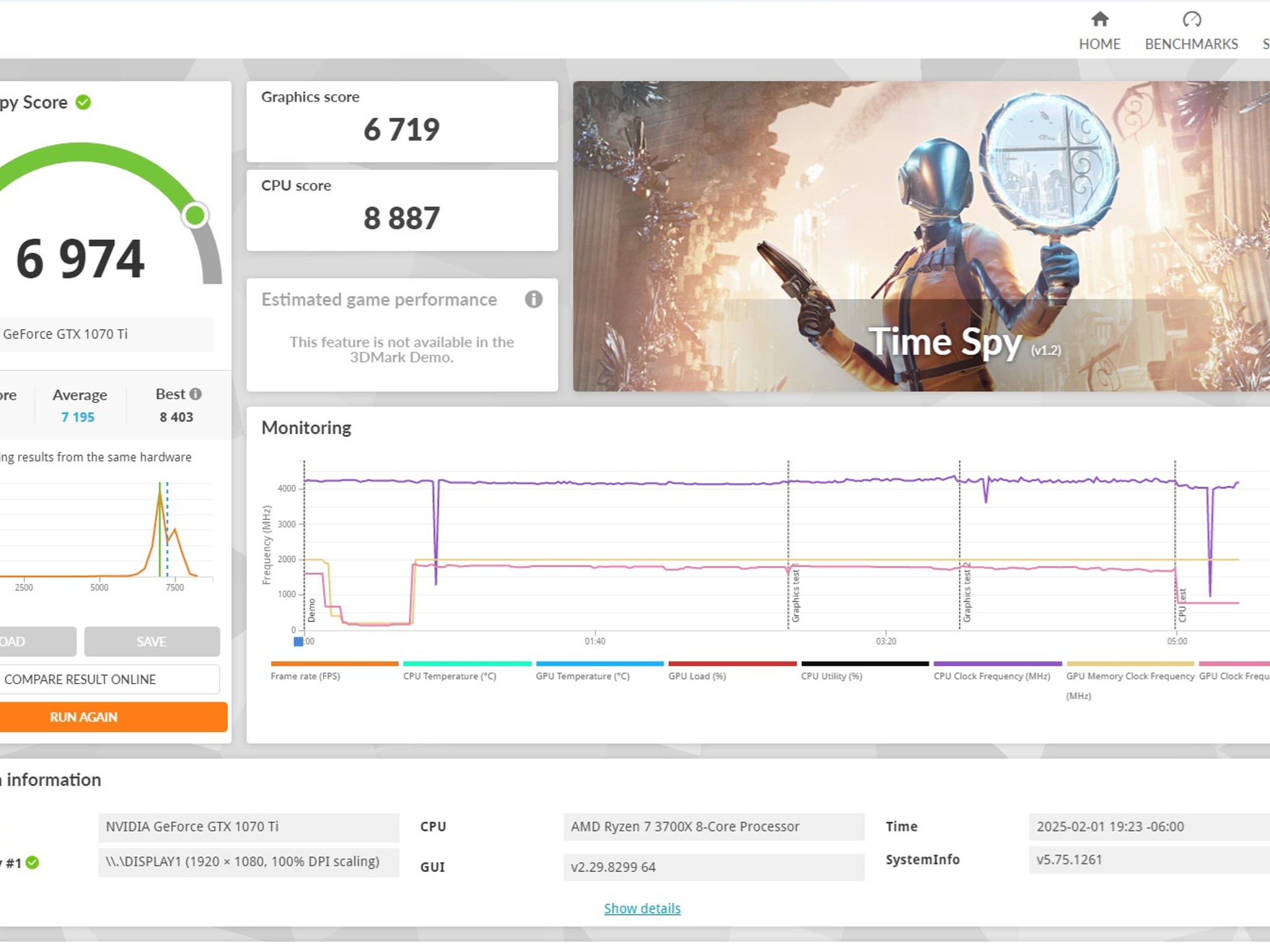Screen dimensions: 1270x952
Task: Click the orange Run Again button
Action: (x=113, y=717)
